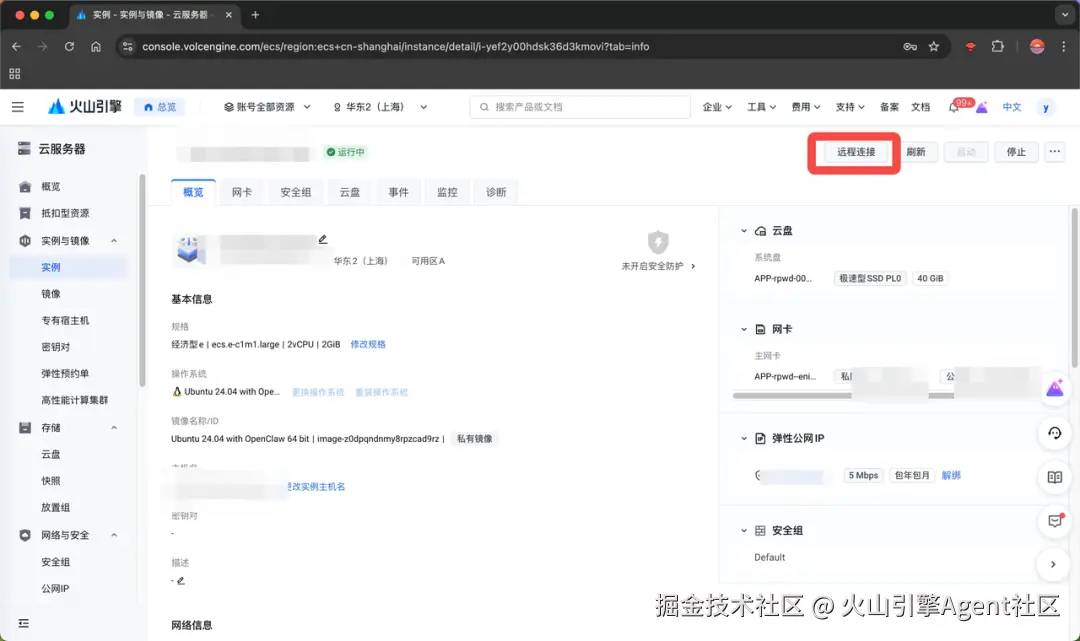This screenshot has height=641, width=1080.
Task: Collapse the 弹性公网IP panel section
Action: 744,438
